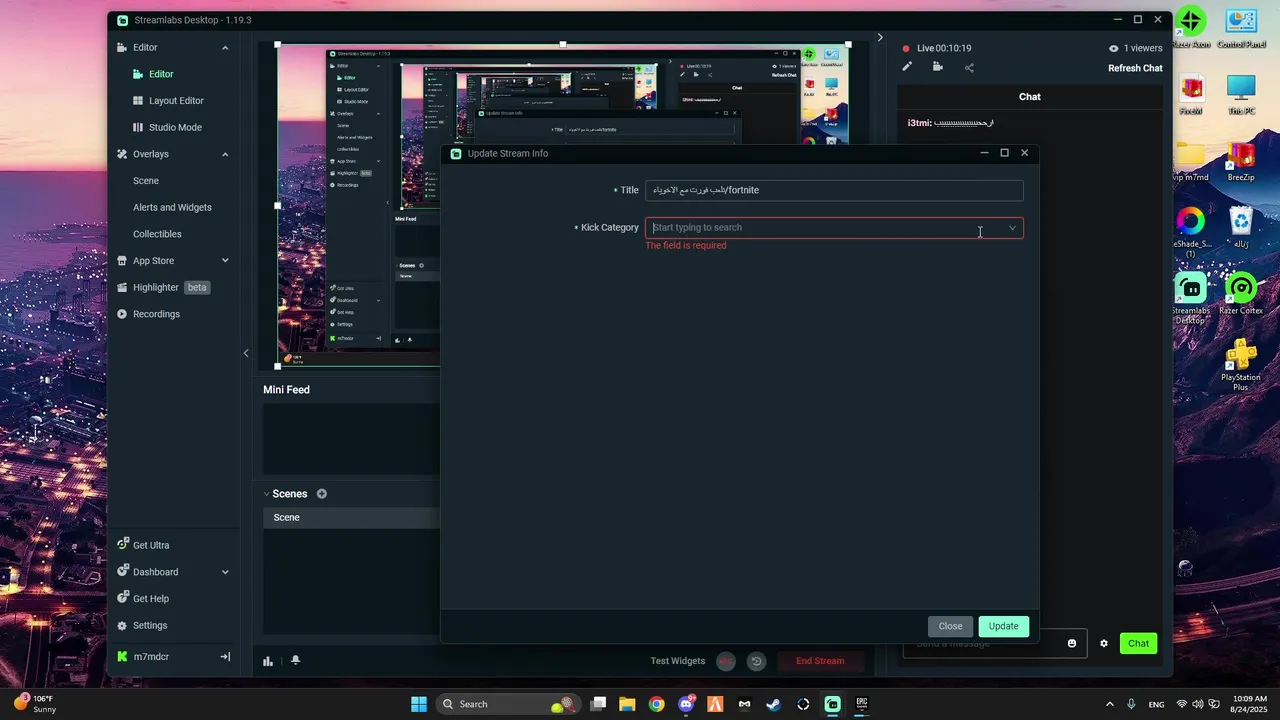
Task: Expand the App Store section
Action: [x=225, y=261]
